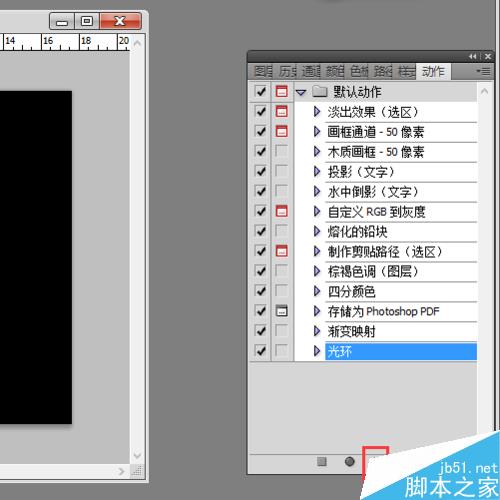This screenshot has height=500, width=500.
Task: Enable dialog box for 棕褐色调（图层）
Action: (282, 271)
